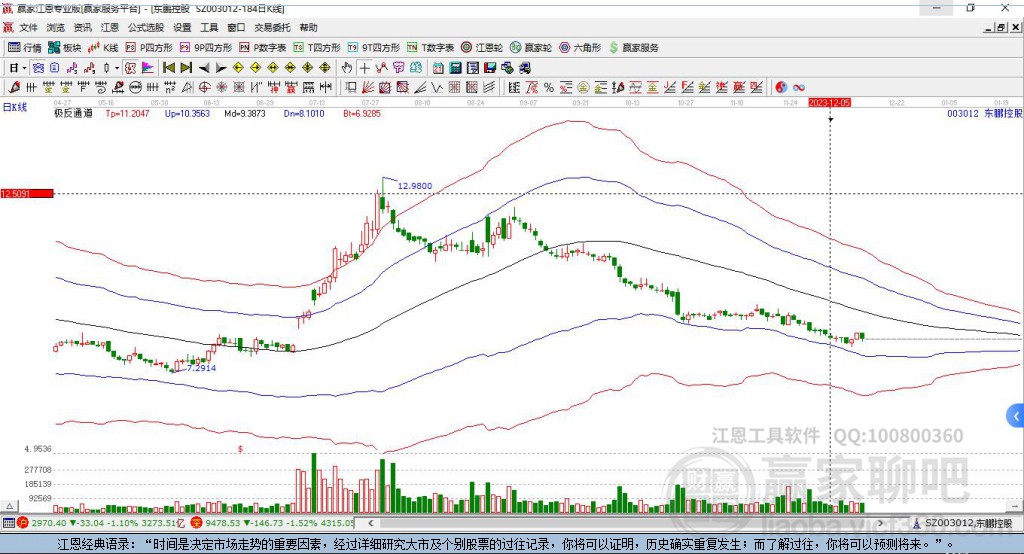Image resolution: width=1024 pixels, height=554 pixels.
Task: Click the black left arrow icon
Action: tap(204, 68)
